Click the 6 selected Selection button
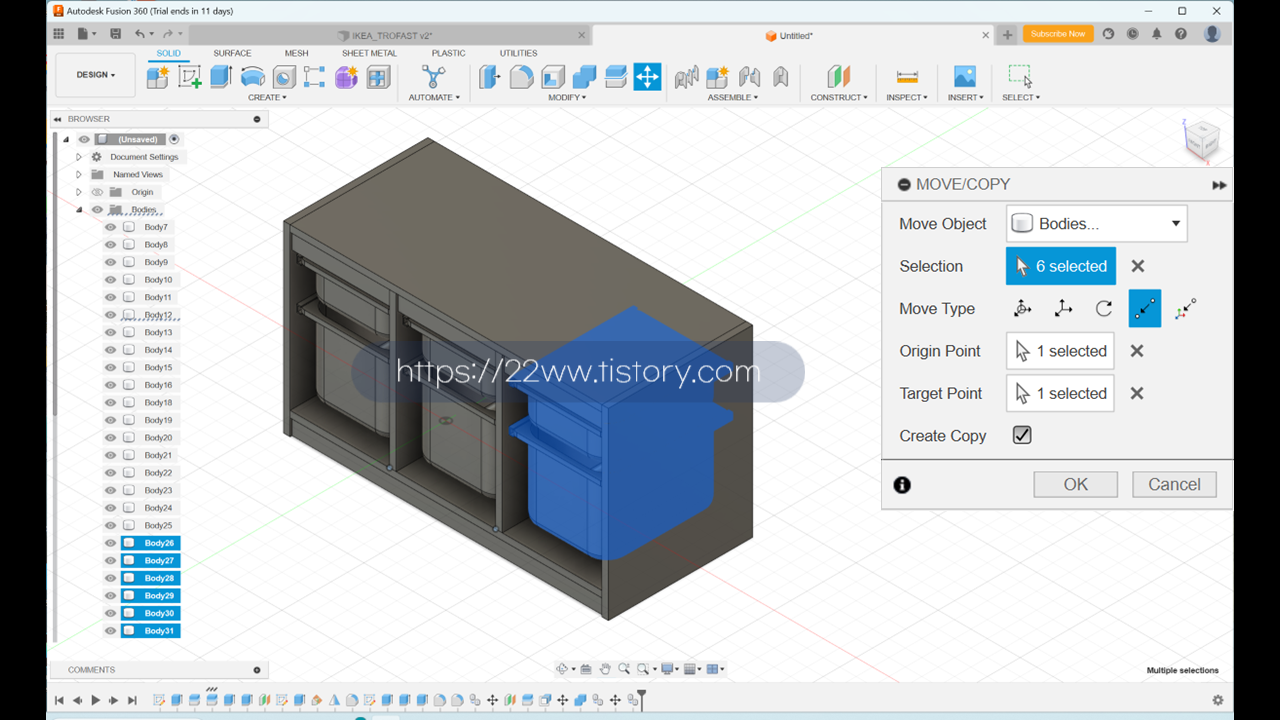Image resolution: width=1280 pixels, height=720 pixels. point(1061,267)
